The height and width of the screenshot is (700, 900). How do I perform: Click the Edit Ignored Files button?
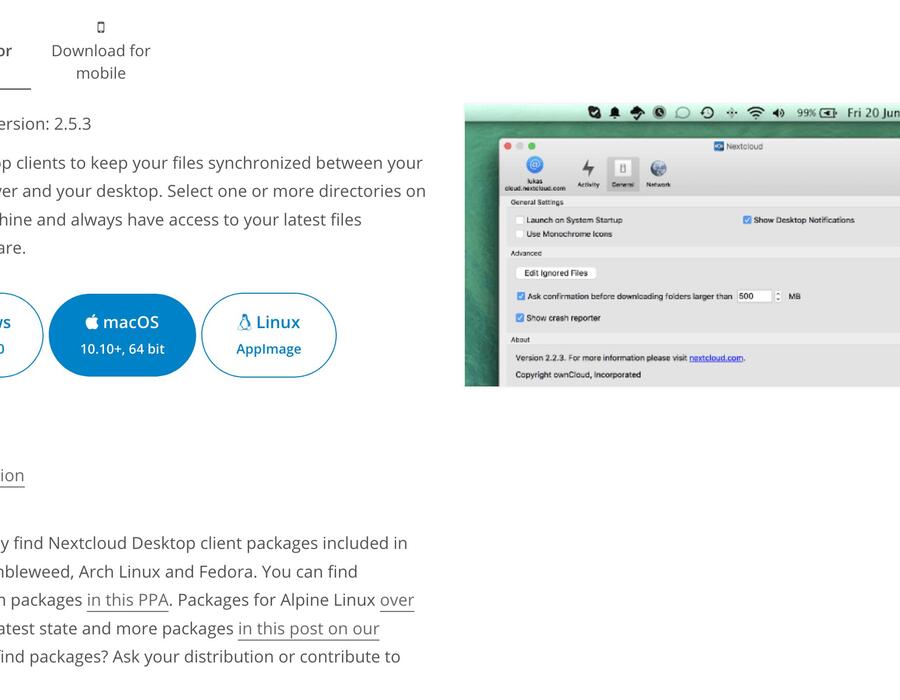556,273
